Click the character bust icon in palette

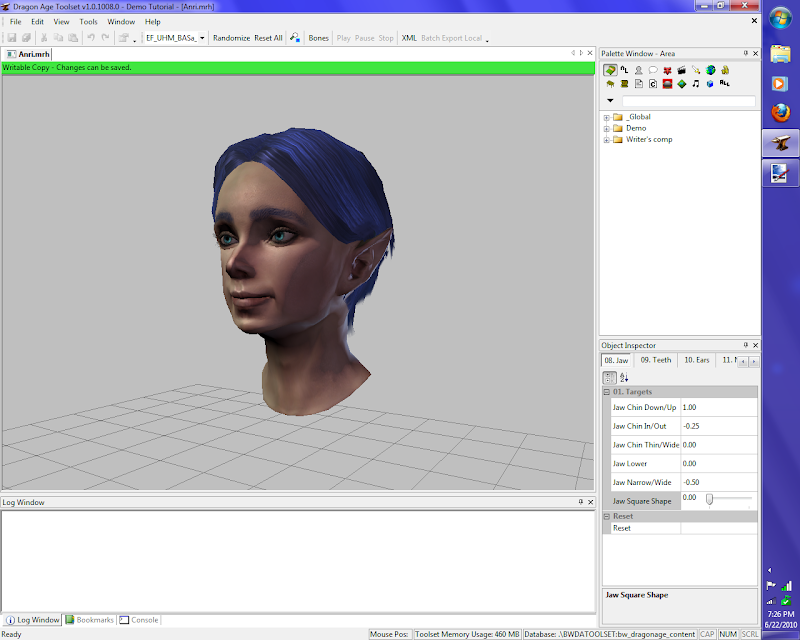tap(638, 70)
